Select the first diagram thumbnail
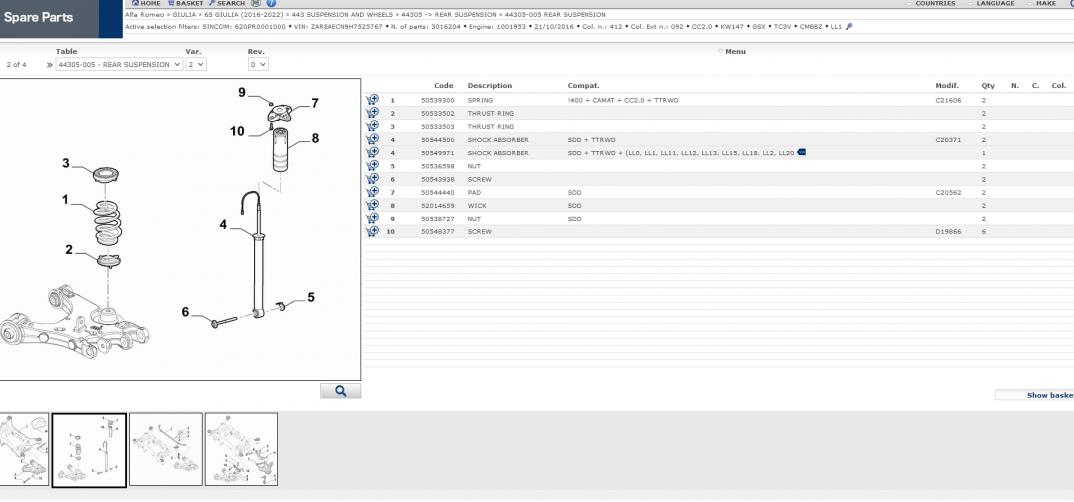The image size is (1074, 502). click(24, 449)
